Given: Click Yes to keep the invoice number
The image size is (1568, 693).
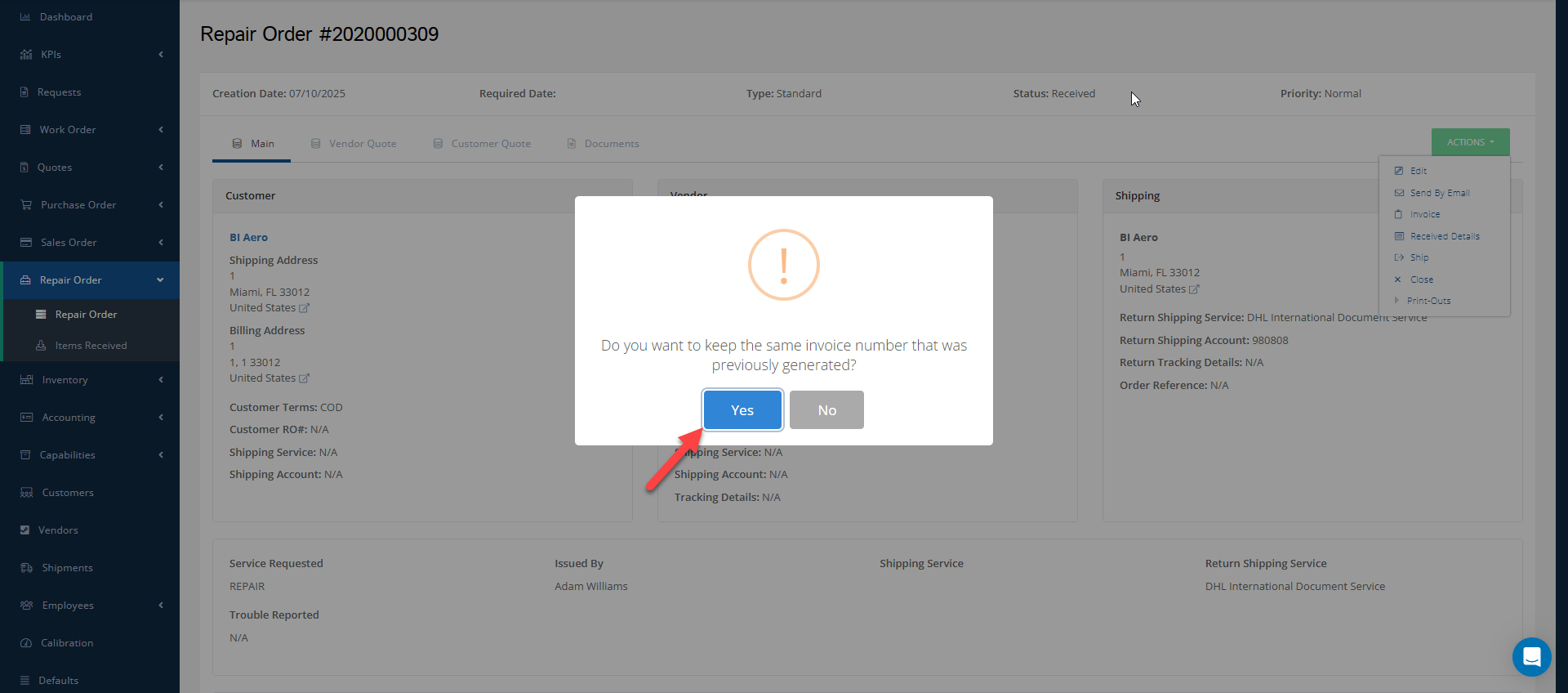Looking at the screenshot, I should tap(742, 410).
